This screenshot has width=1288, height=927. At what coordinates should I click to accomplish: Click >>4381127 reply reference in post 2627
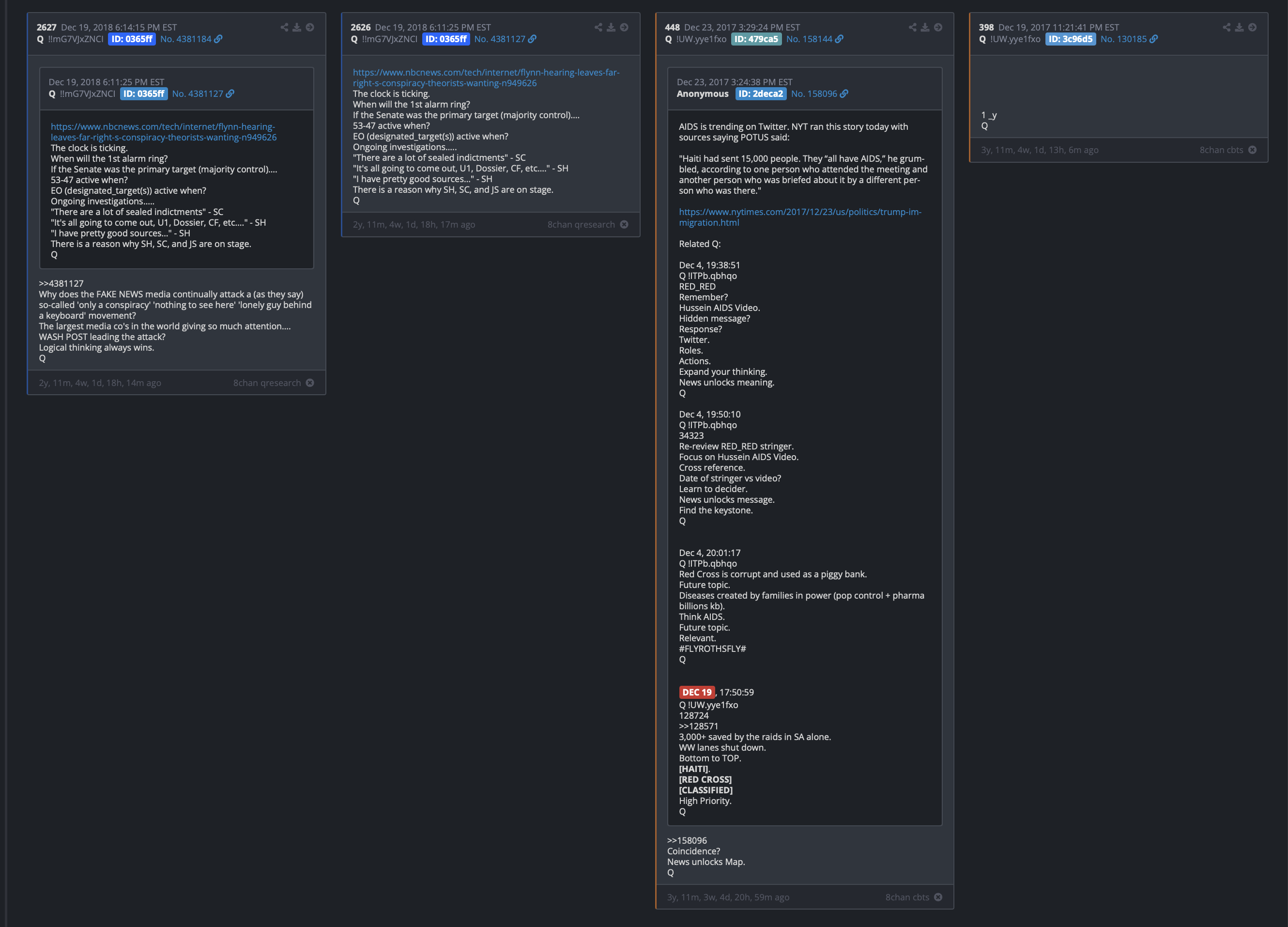[61, 283]
